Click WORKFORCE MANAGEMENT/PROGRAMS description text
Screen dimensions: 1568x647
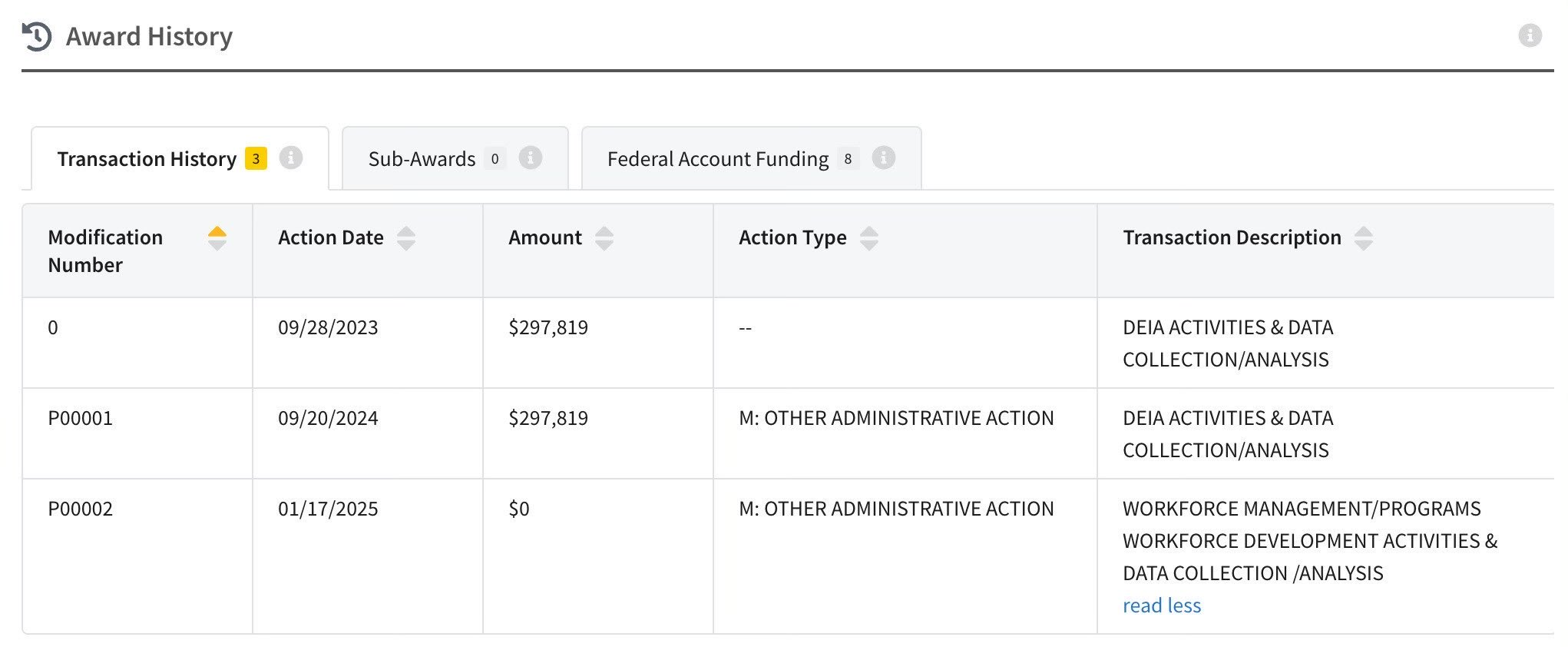tap(1302, 509)
